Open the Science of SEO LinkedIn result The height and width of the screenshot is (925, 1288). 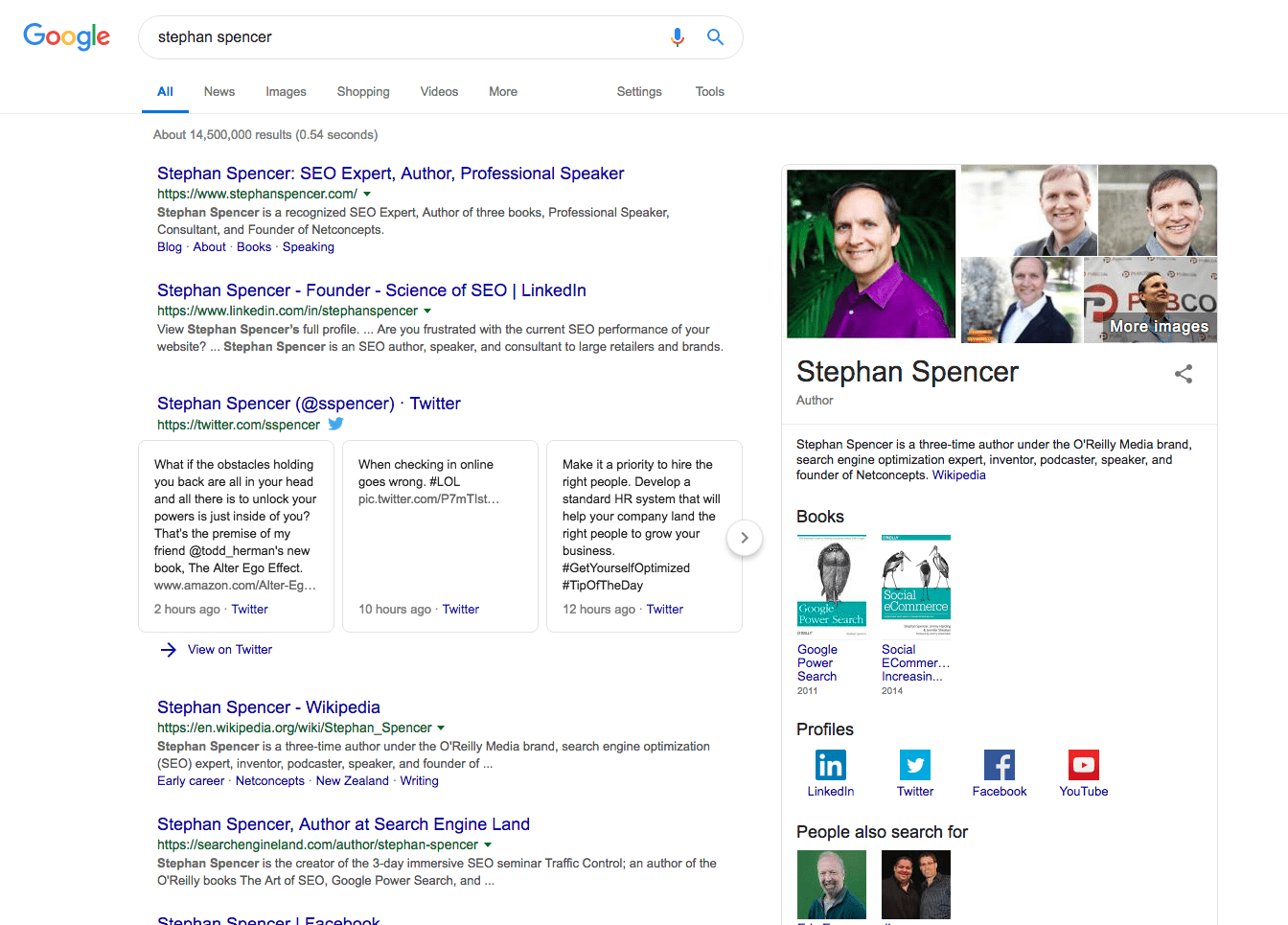click(x=372, y=290)
